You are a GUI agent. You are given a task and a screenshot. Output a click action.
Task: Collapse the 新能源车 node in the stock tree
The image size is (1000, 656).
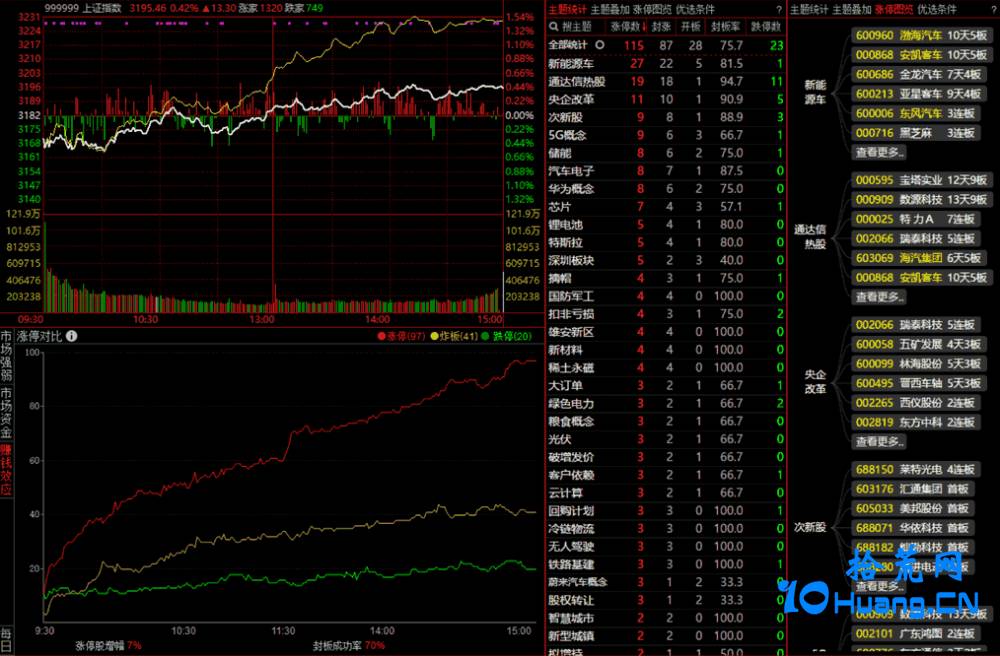pos(814,92)
